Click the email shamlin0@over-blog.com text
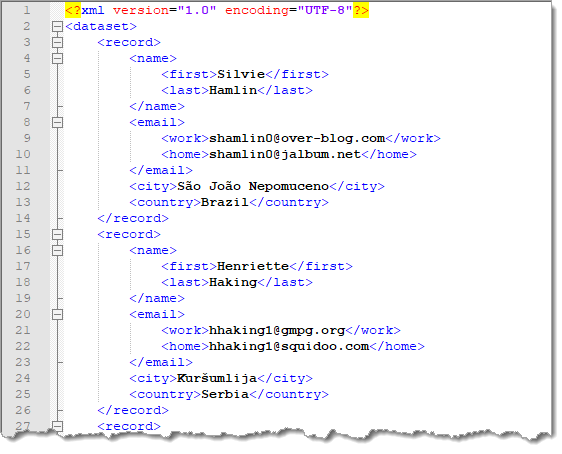562x454 pixels. click(297, 138)
